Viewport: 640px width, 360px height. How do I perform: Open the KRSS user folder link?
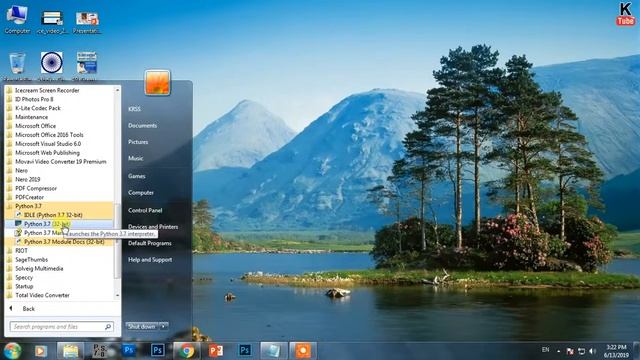[134, 109]
